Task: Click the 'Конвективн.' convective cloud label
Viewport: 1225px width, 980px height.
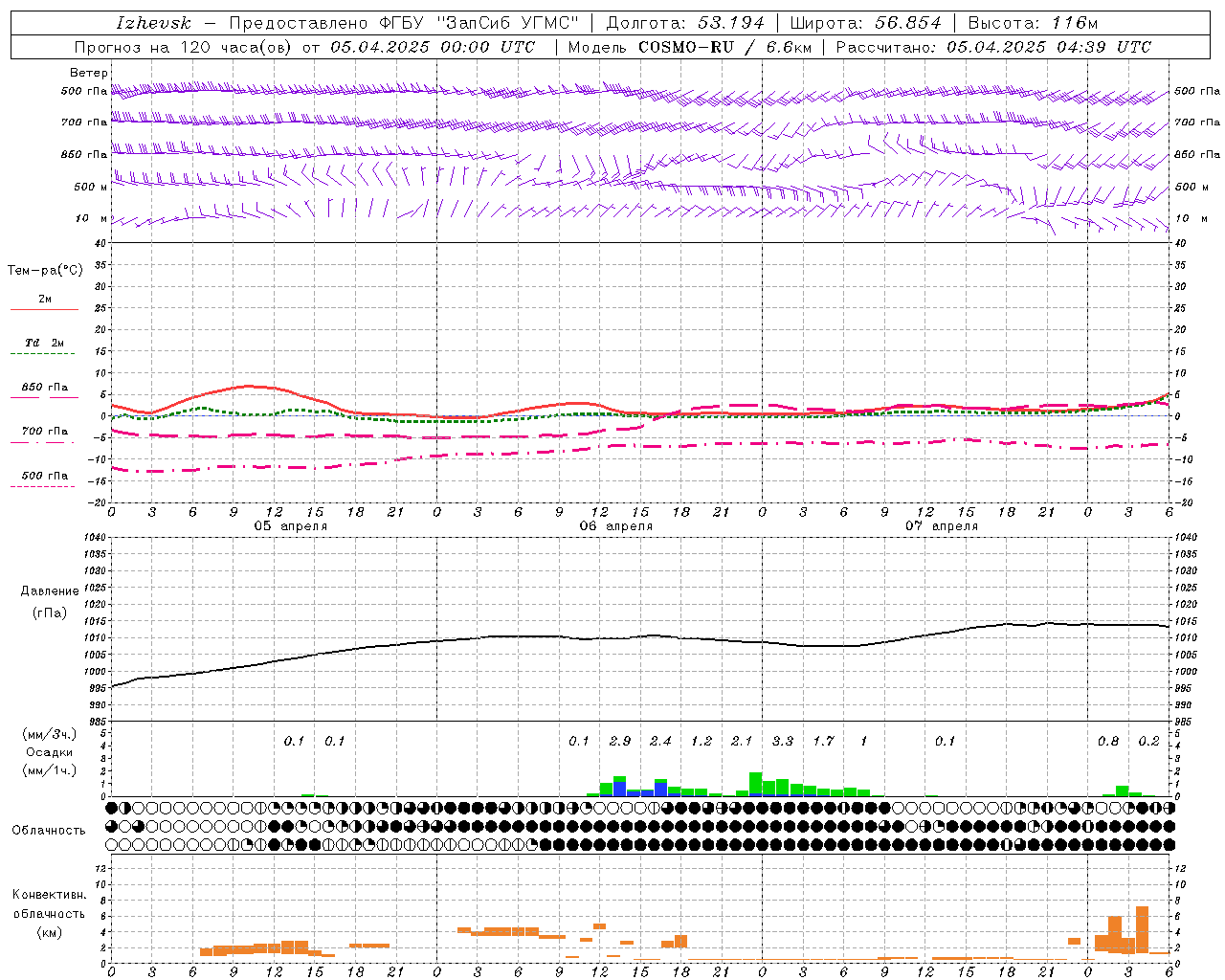Action: tap(49, 895)
